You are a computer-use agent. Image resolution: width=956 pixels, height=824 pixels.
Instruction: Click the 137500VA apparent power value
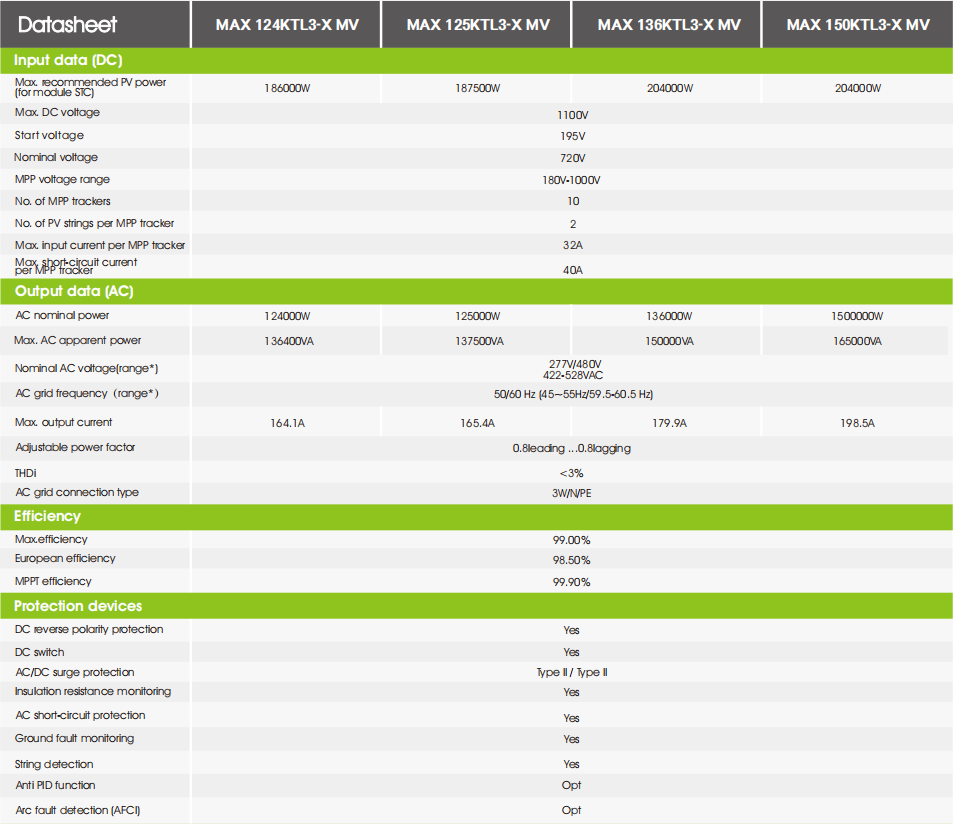point(479,342)
